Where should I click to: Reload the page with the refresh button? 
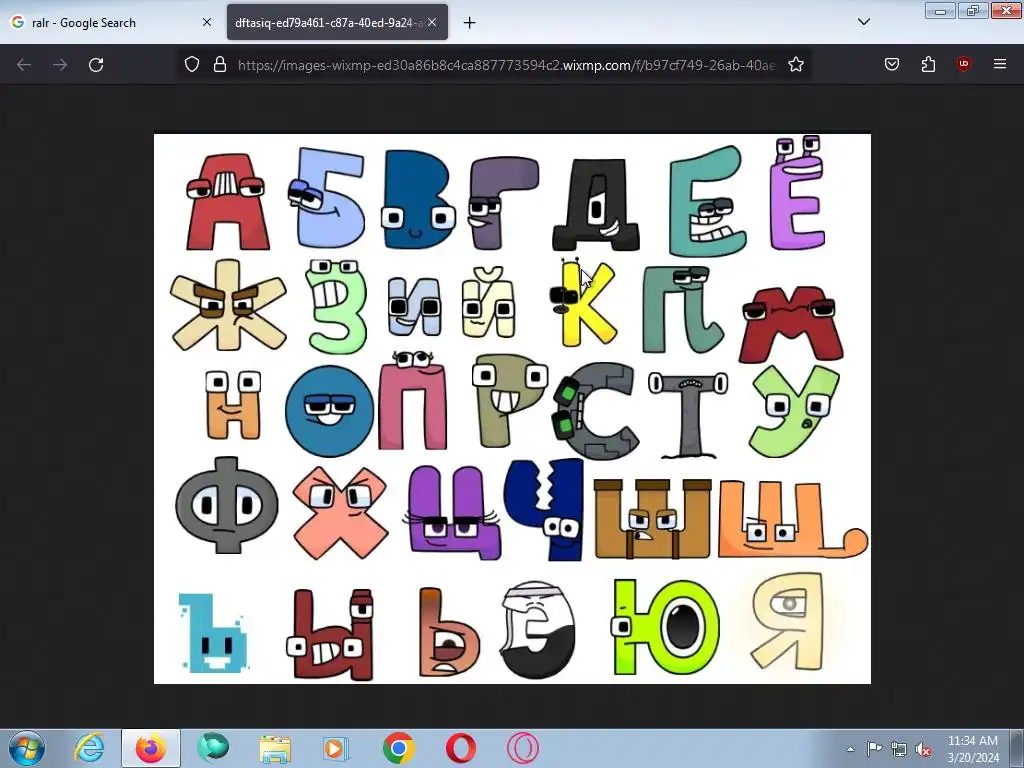96,65
